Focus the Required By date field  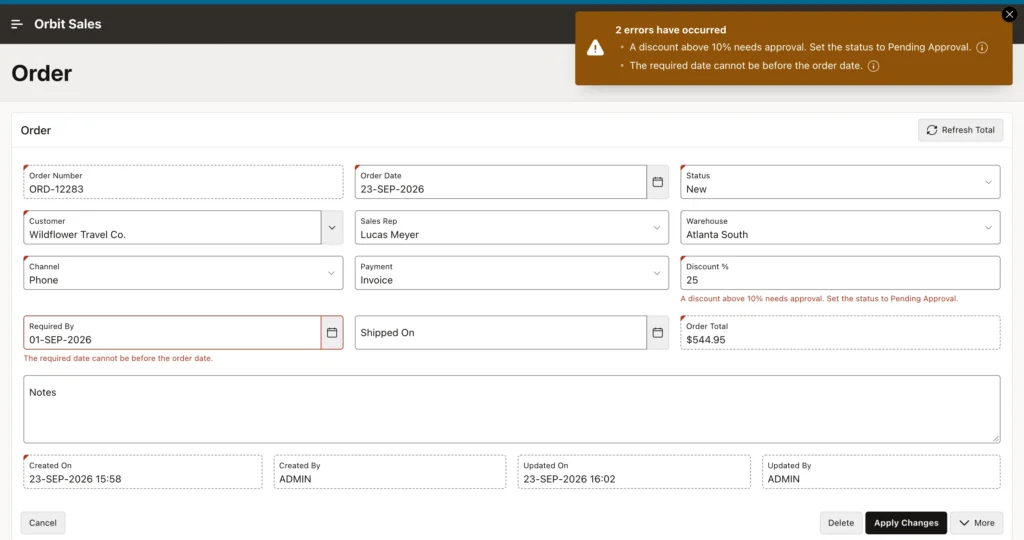click(x=172, y=333)
